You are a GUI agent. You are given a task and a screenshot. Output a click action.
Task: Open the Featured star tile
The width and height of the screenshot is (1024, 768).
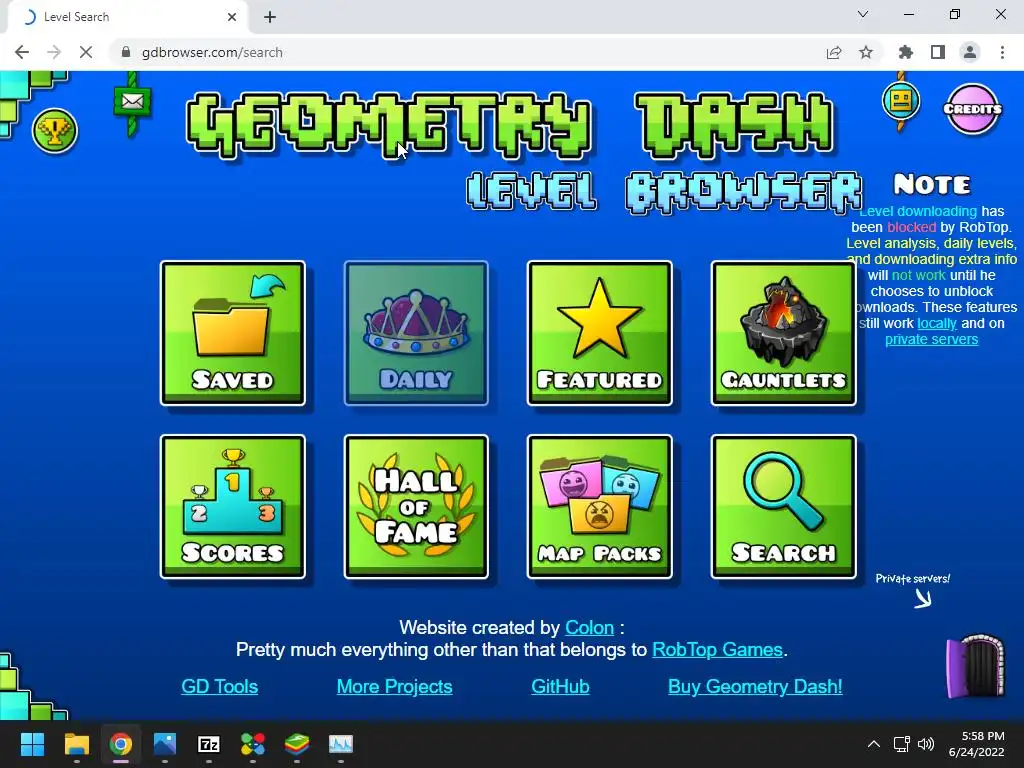tap(600, 333)
